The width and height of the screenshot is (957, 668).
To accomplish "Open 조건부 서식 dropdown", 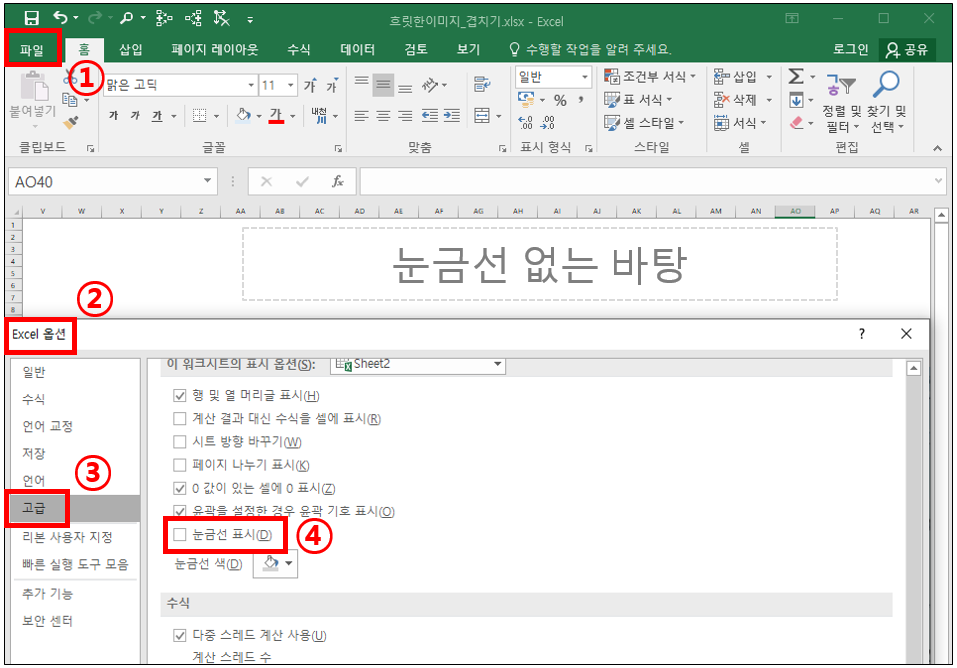I will pos(650,76).
